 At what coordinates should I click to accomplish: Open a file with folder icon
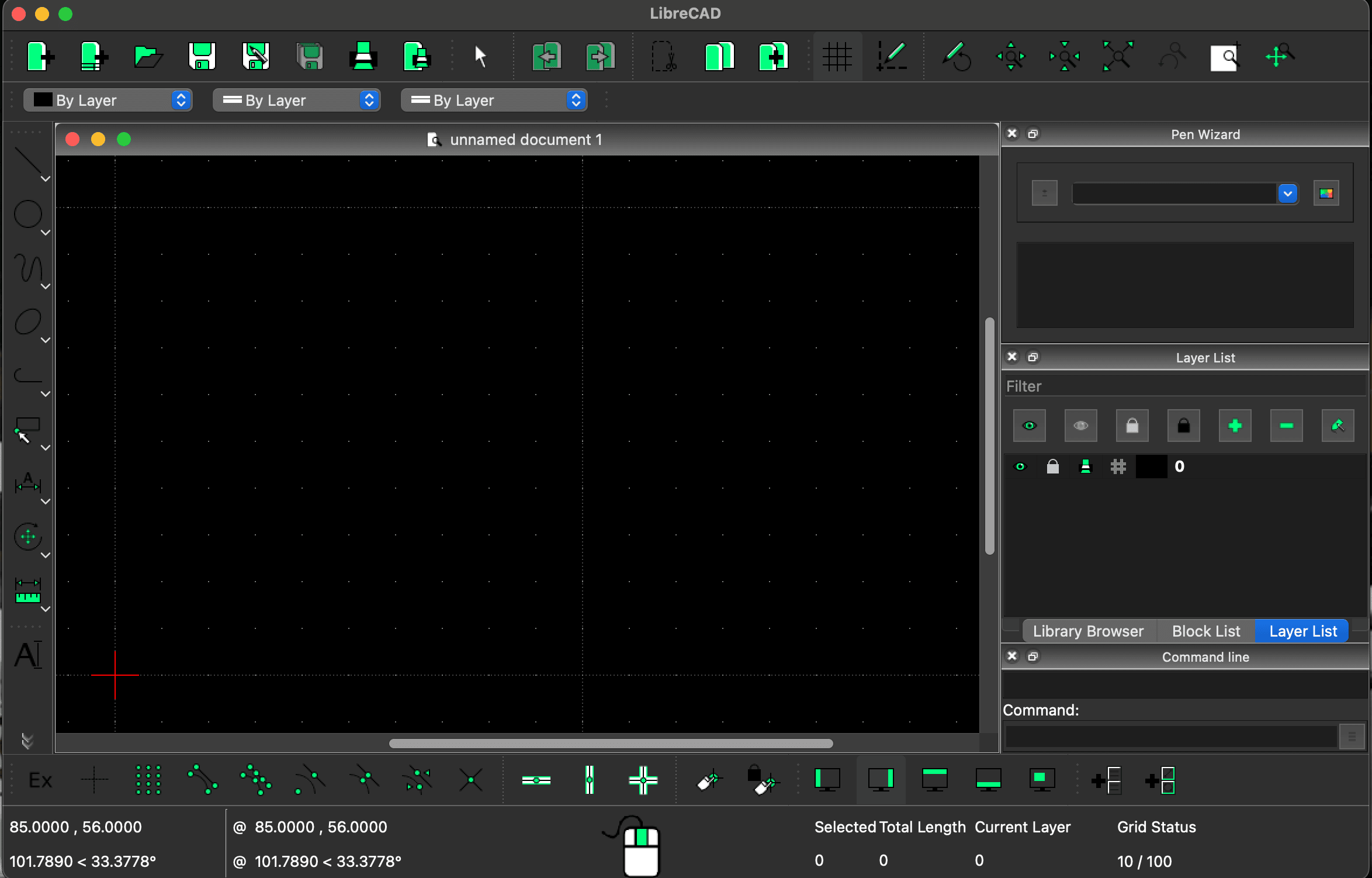(x=148, y=57)
